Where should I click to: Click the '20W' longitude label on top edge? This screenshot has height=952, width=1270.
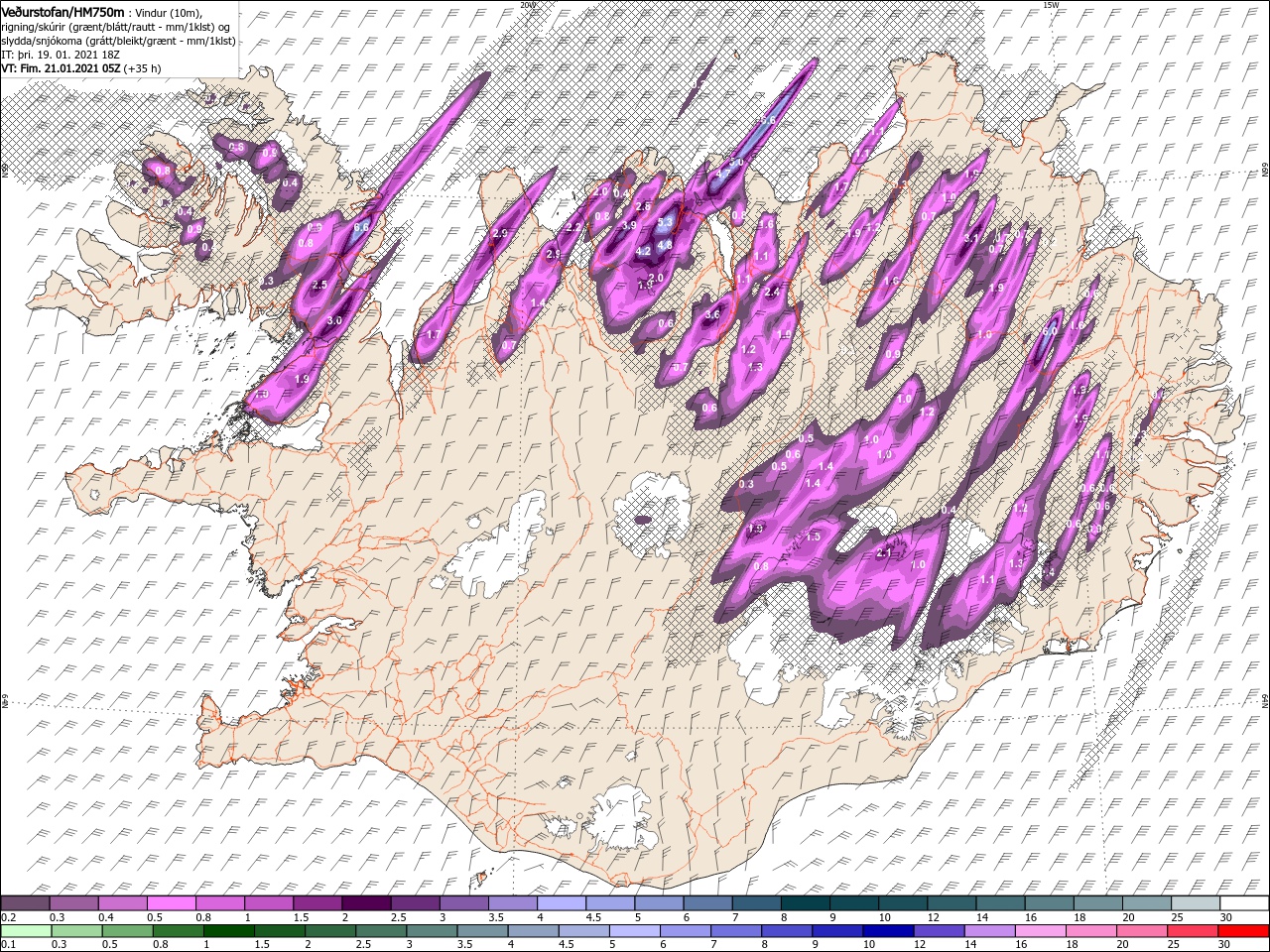point(526,5)
